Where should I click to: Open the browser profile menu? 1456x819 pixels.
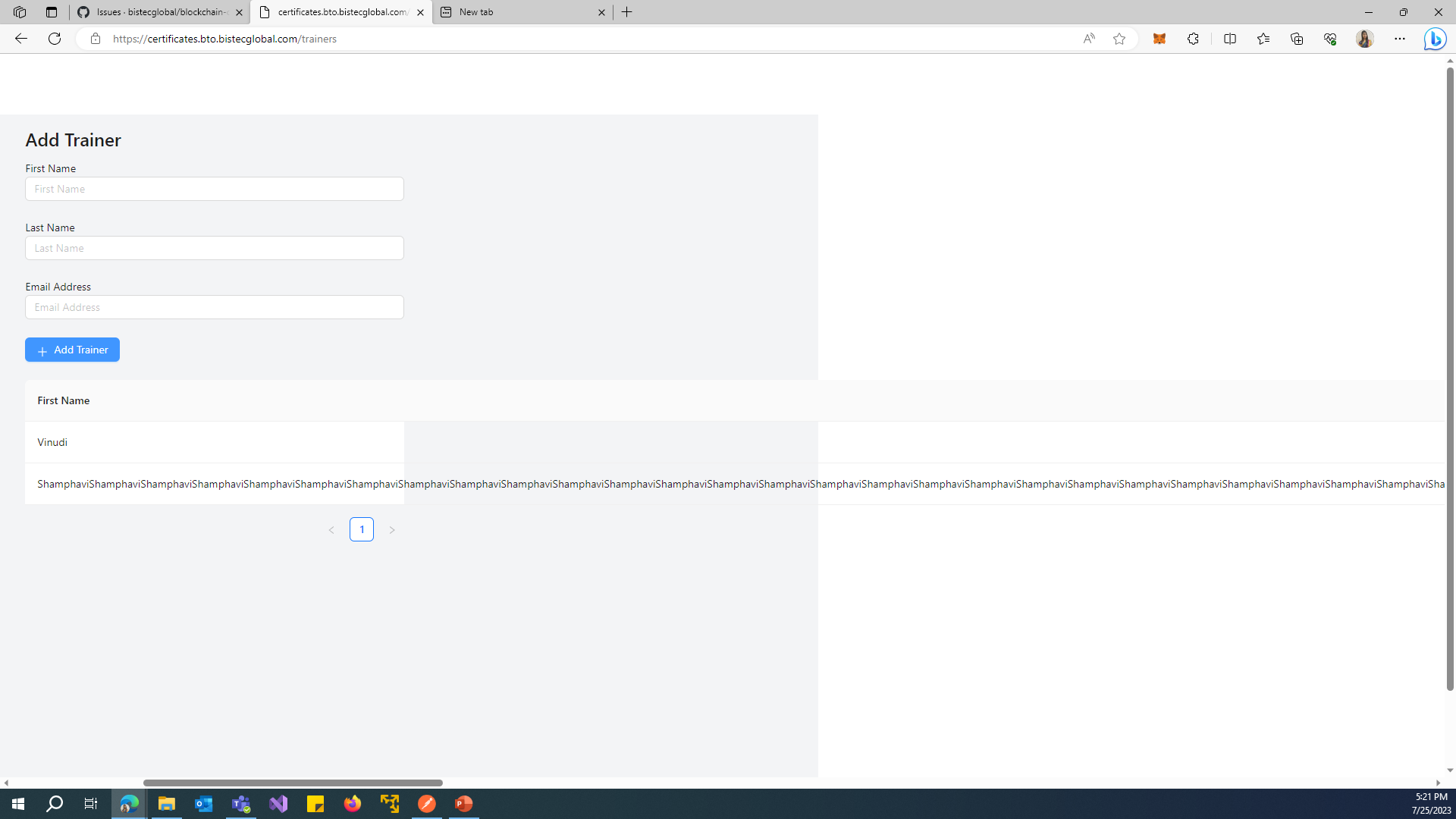point(1365,39)
